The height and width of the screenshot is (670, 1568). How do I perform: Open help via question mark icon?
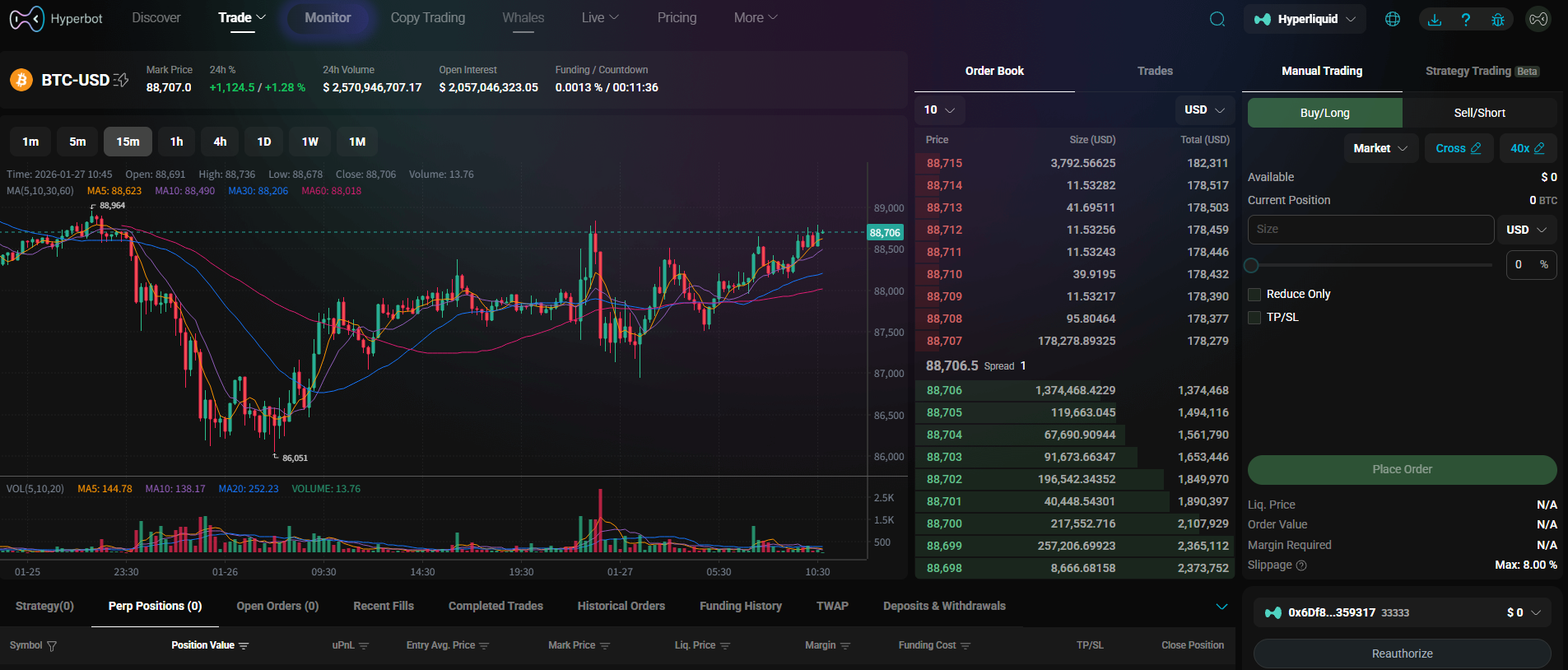click(1466, 19)
